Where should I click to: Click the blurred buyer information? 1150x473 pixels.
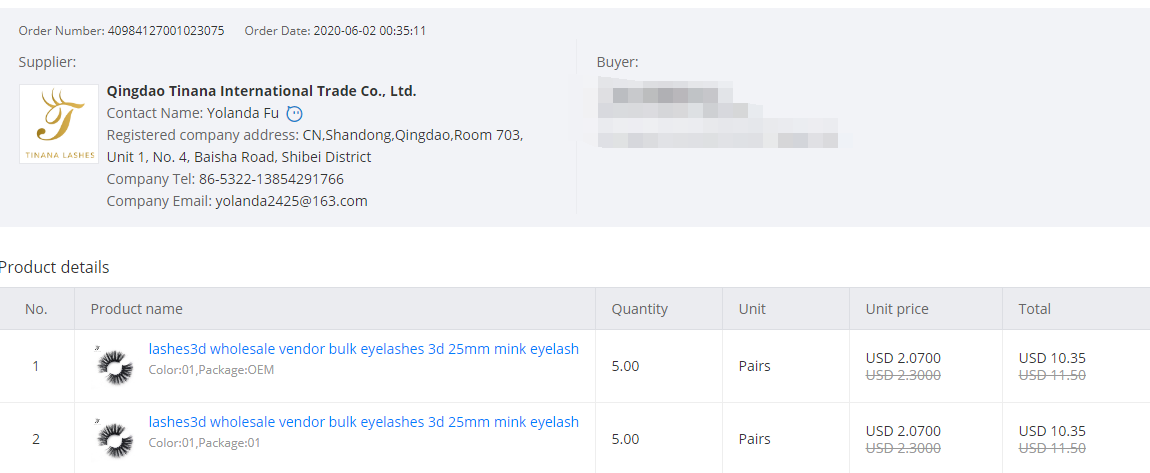coord(715,117)
